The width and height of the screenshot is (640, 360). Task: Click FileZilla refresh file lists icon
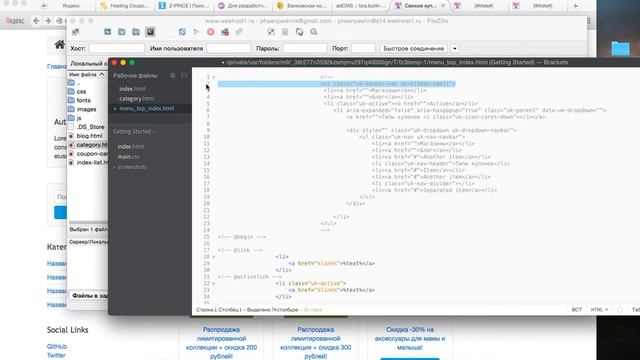point(182,32)
